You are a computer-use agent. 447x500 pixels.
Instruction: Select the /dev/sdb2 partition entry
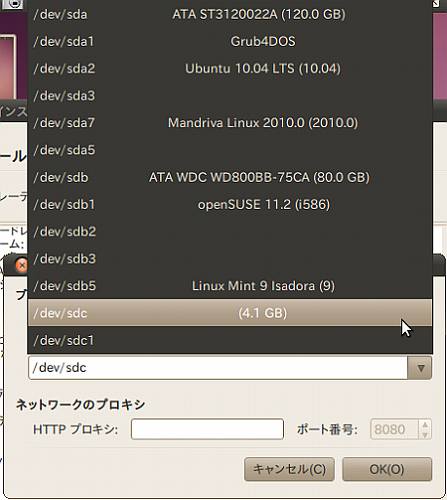pos(230,232)
